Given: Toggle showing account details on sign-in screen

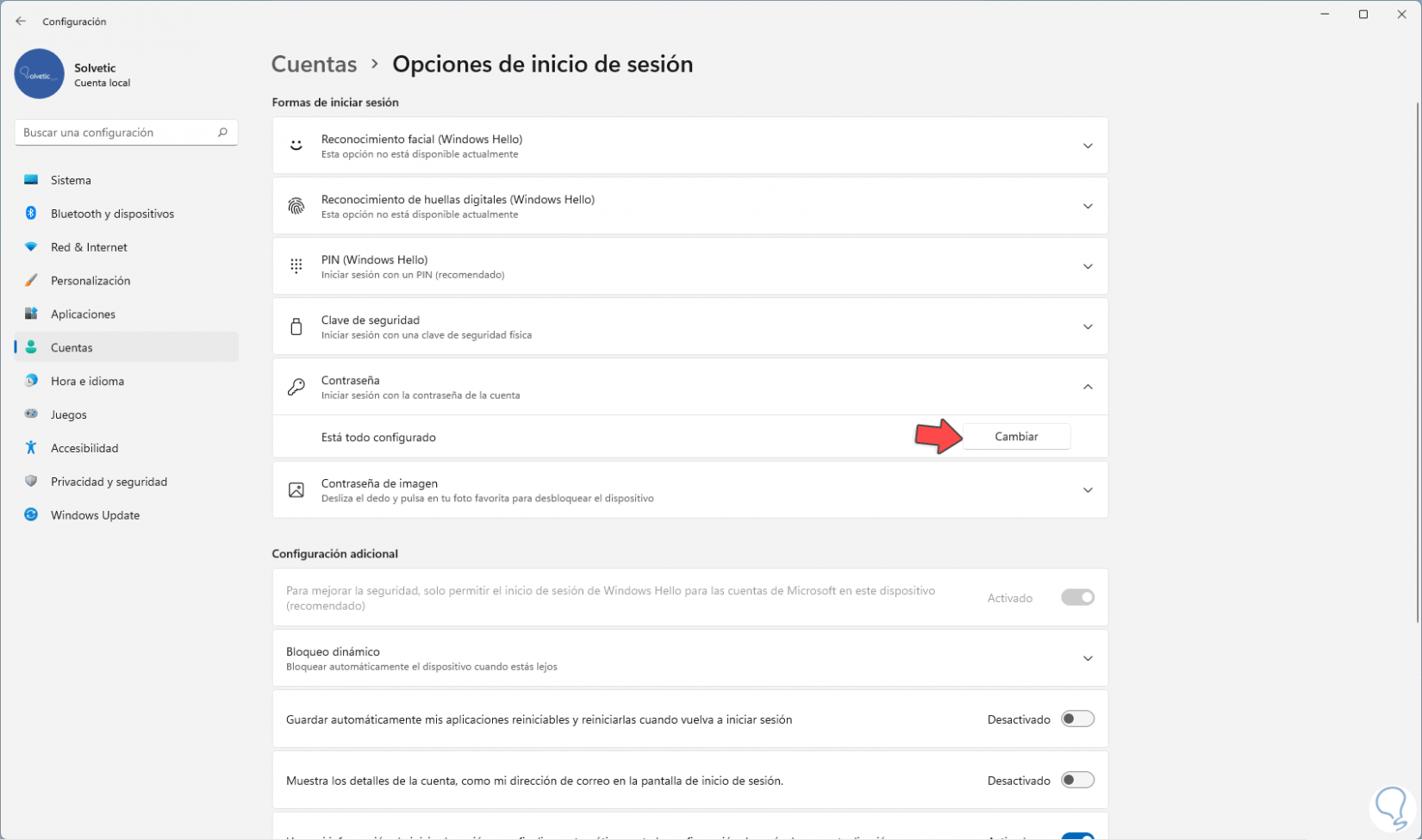Looking at the screenshot, I should [1077, 780].
